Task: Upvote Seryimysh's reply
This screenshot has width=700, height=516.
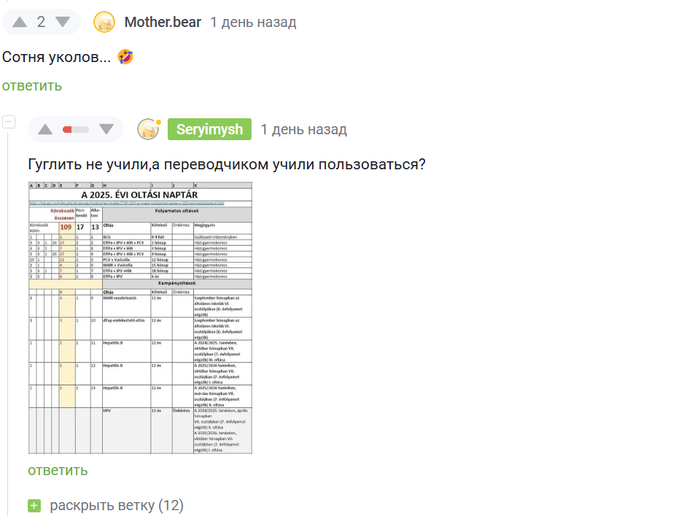Action: tap(45, 129)
